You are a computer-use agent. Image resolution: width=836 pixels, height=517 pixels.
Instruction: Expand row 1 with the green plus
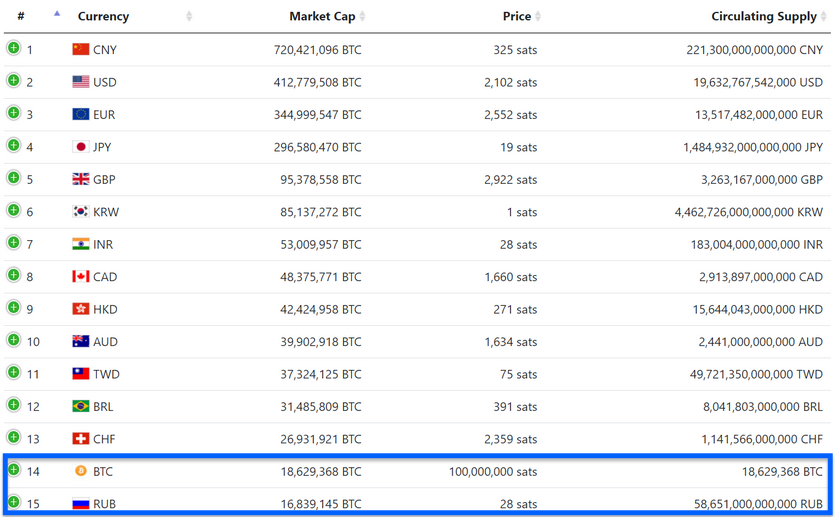pos(14,48)
